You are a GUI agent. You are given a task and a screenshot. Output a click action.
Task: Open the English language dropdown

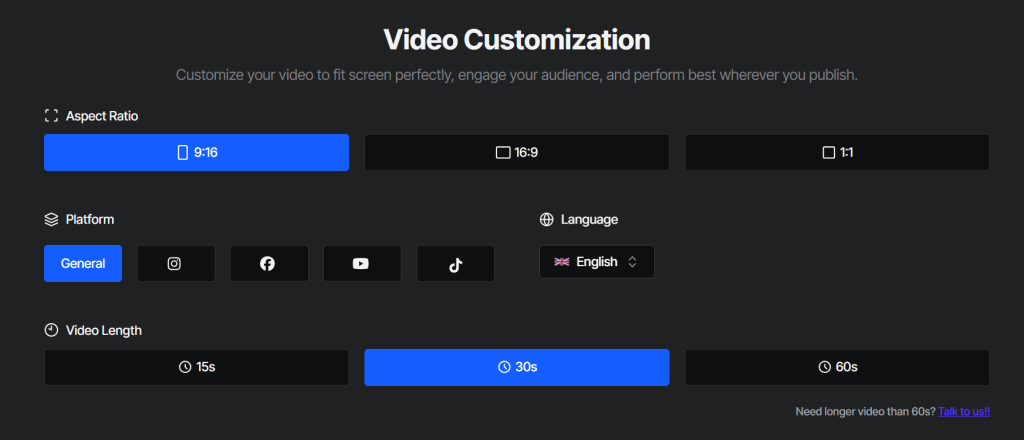597,262
